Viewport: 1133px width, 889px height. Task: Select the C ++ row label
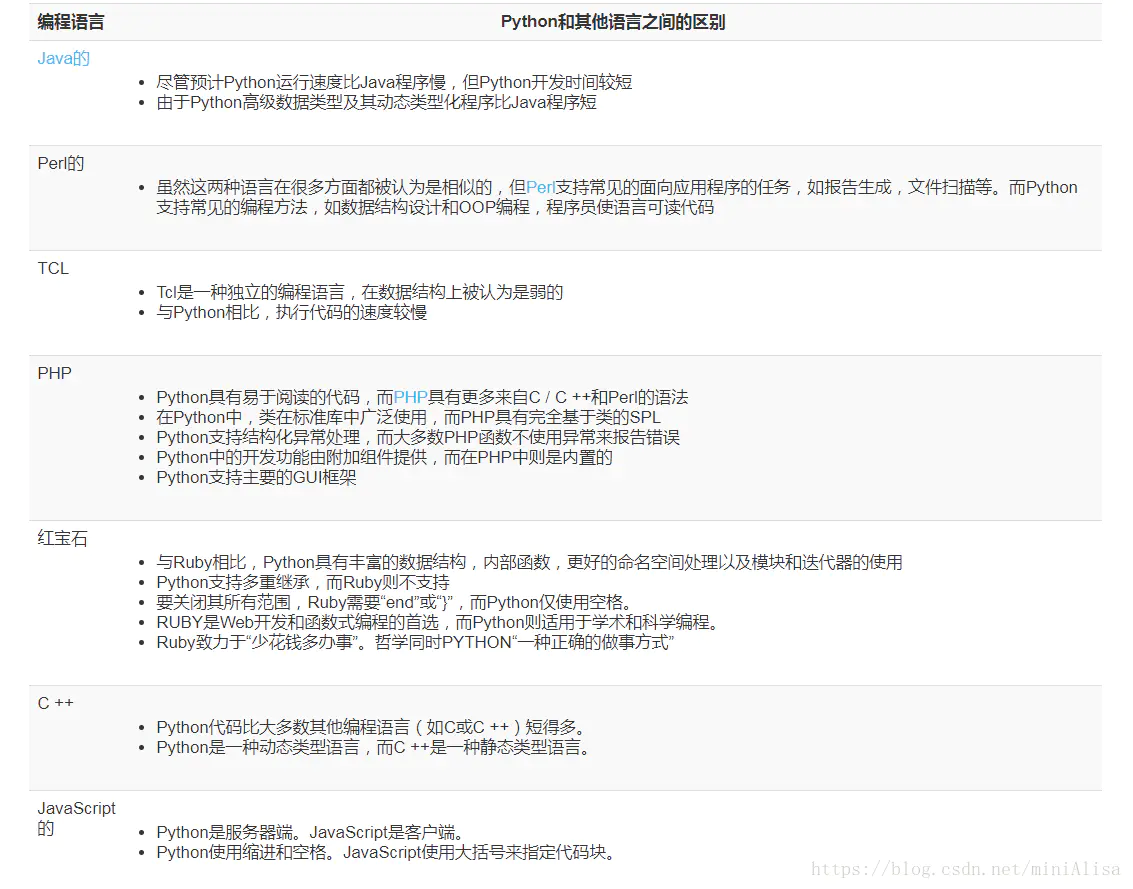coord(56,703)
